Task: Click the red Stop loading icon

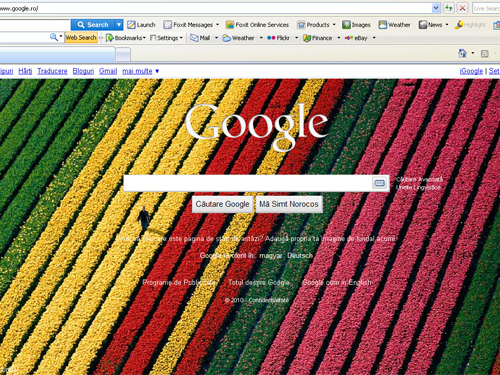Action: (x=462, y=8)
